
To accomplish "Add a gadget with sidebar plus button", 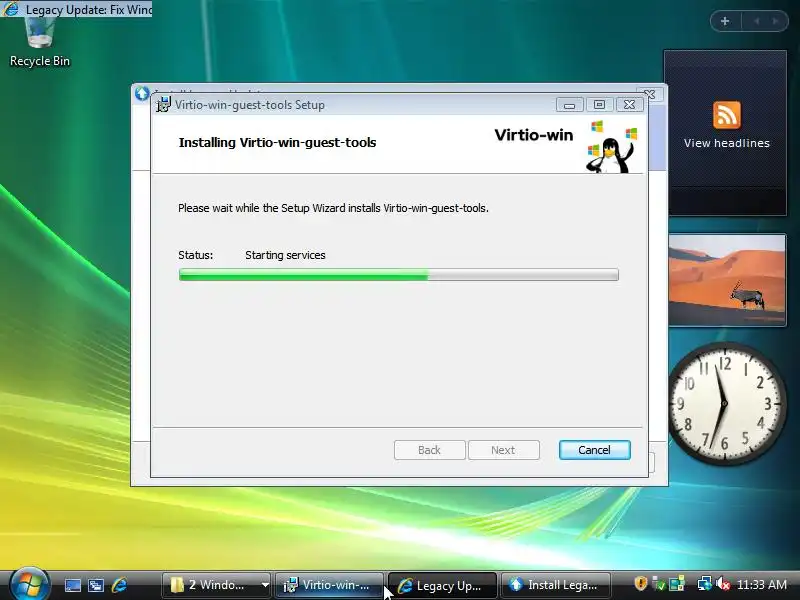I will (x=725, y=21).
